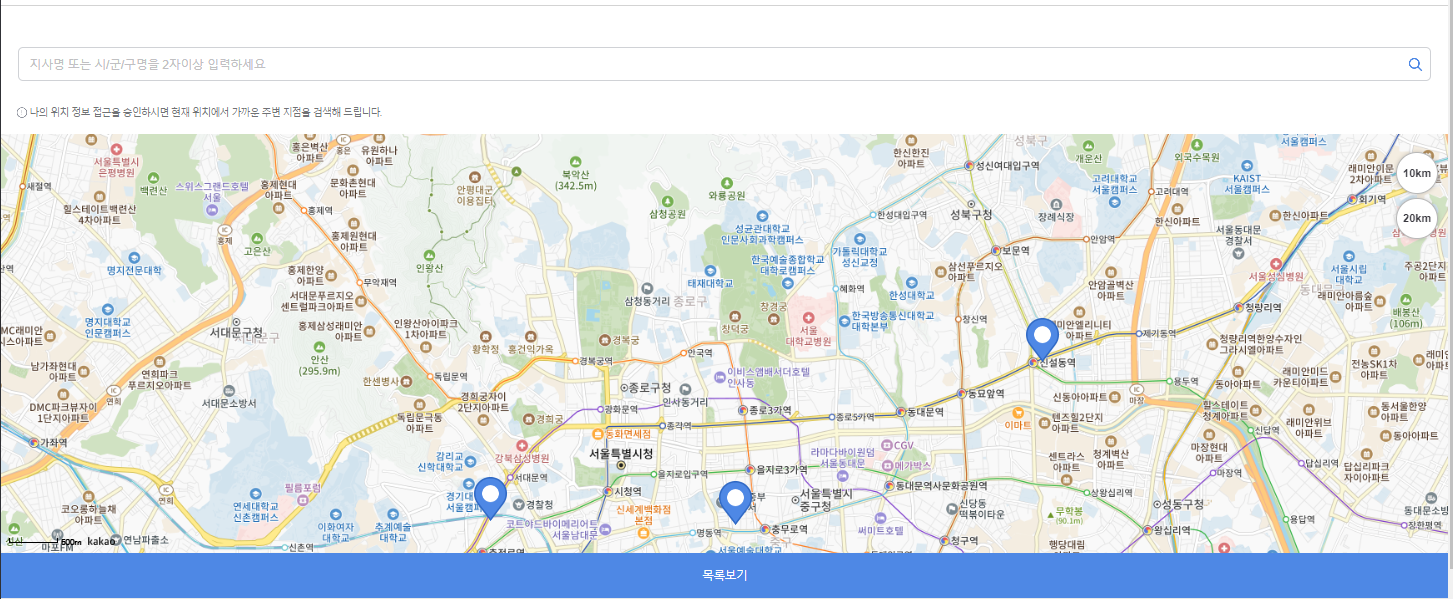The height and width of the screenshot is (599, 1453).
Task: Click the 독립문역 station label
Action: click(x=451, y=376)
